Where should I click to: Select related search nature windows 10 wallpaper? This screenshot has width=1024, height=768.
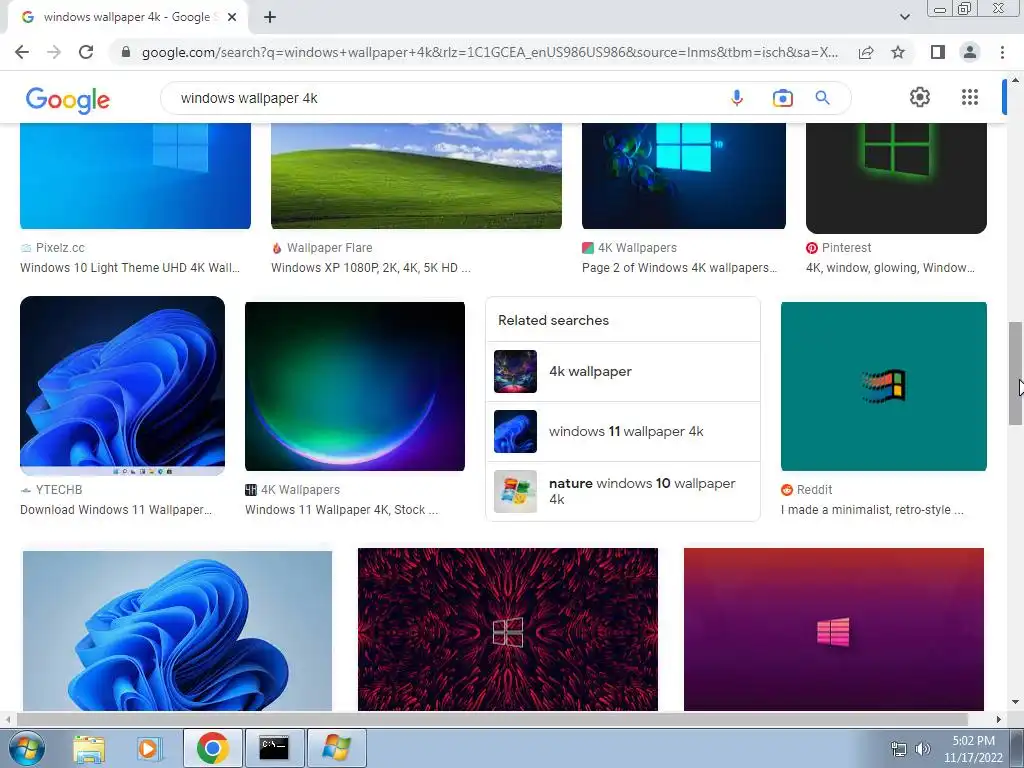[x=623, y=491]
